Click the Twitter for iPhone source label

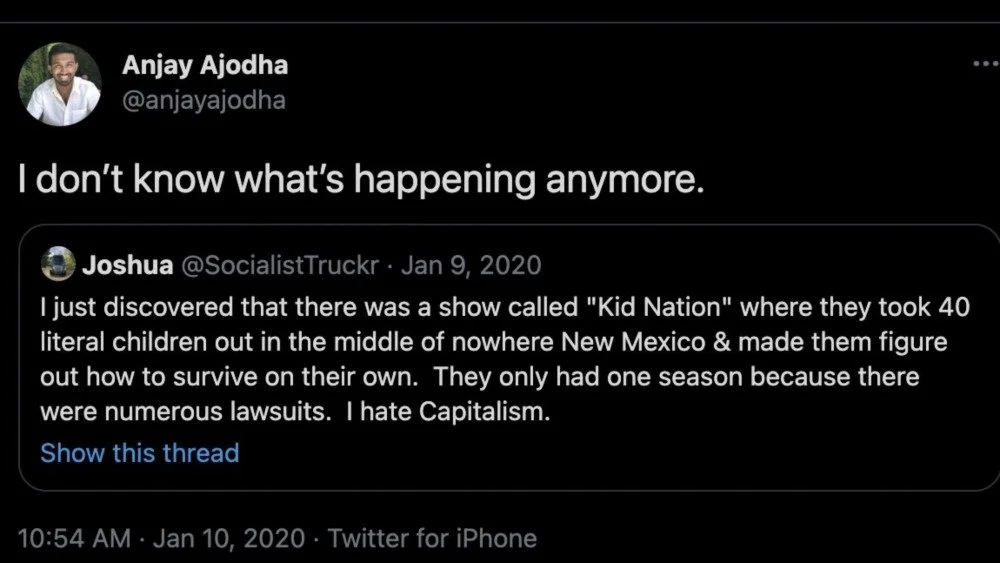pos(432,538)
